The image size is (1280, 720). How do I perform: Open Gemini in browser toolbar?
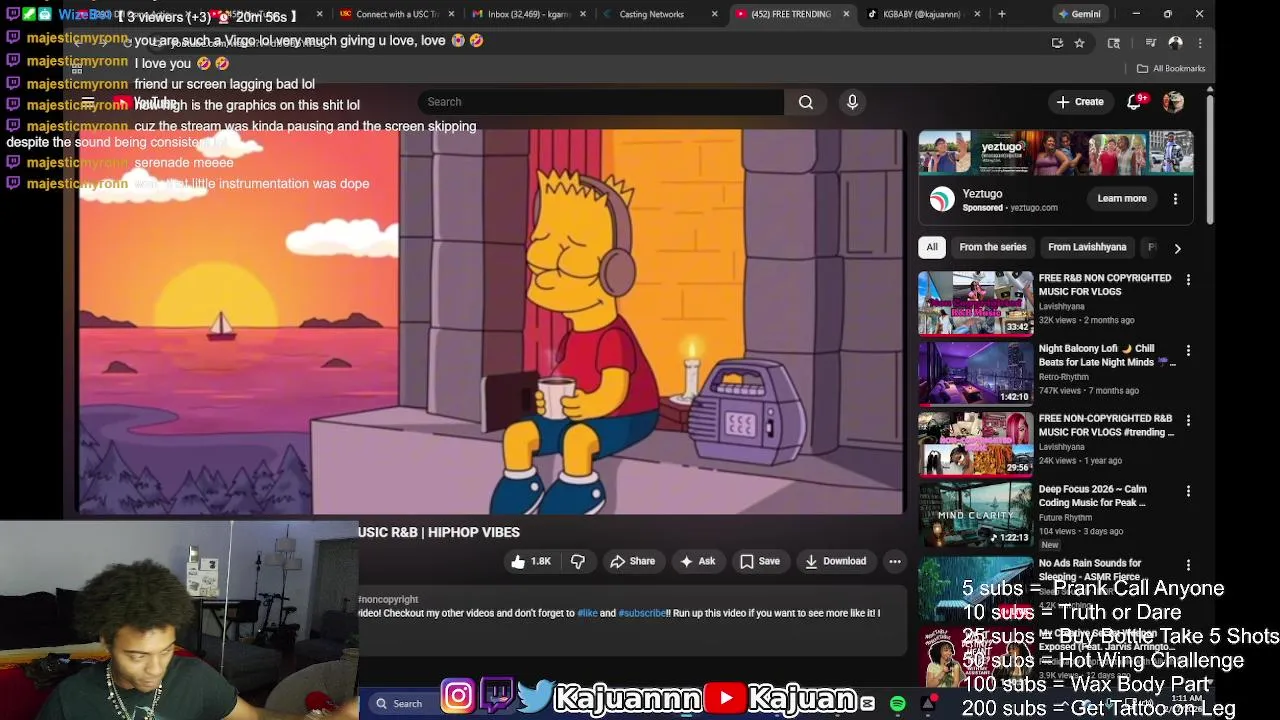tap(1078, 14)
